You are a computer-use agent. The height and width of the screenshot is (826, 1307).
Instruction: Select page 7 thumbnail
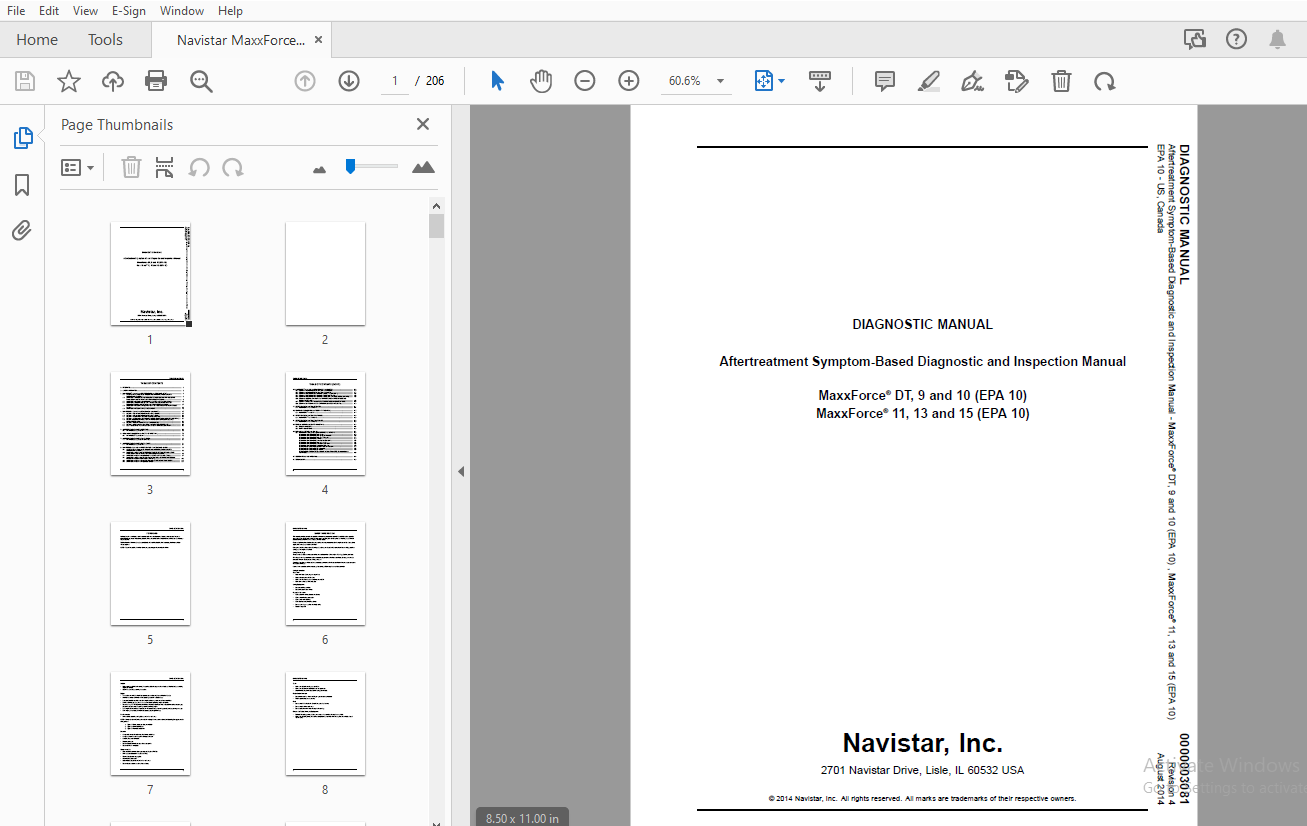(x=150, y=724)
